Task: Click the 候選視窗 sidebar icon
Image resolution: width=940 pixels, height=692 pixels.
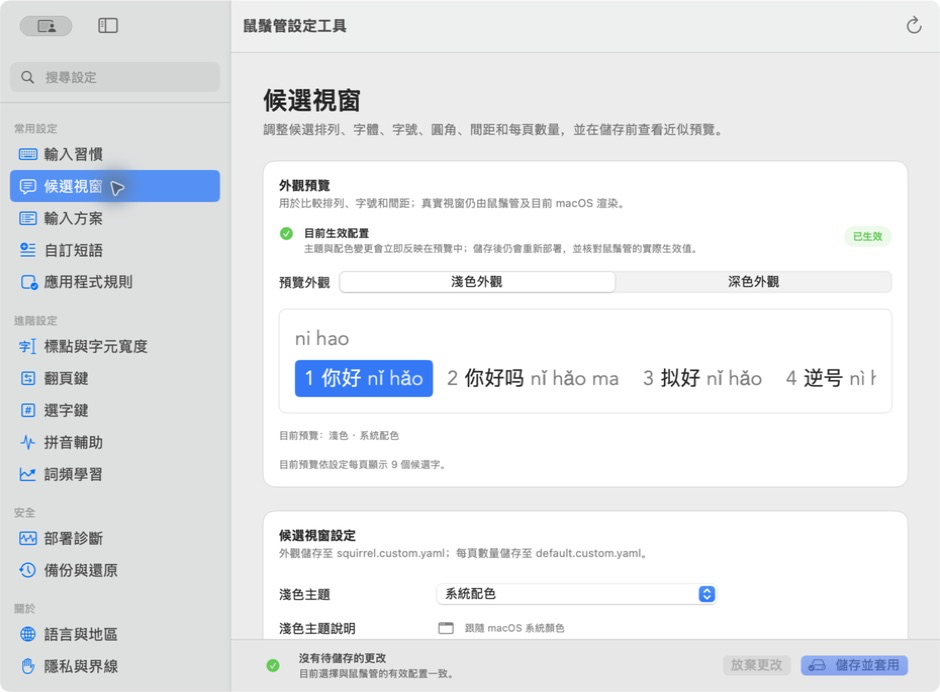Action: click(28, 186)
